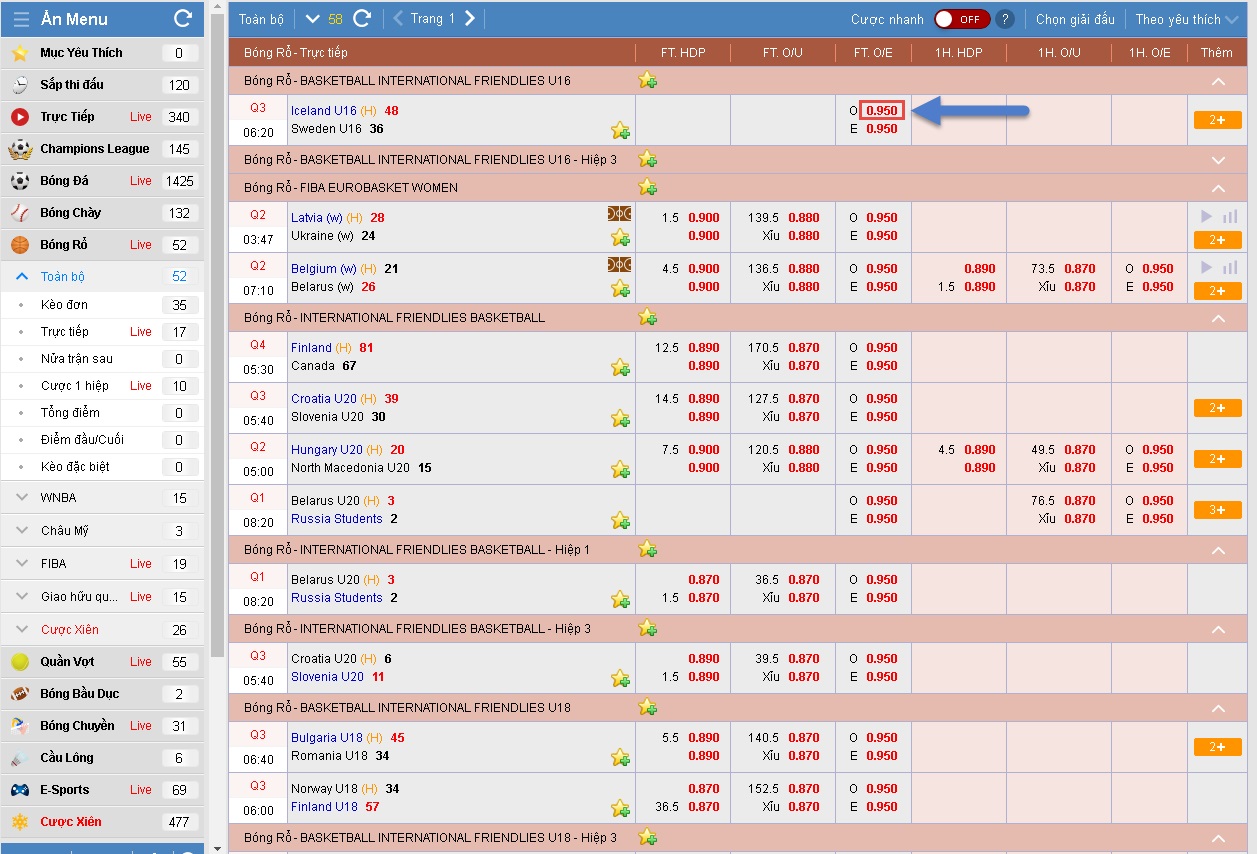Viewport: 1257px width, 854px height.
Task: Click favorite star on FIBA EUROBASKET WOMEN header
Action: point(648,187)
